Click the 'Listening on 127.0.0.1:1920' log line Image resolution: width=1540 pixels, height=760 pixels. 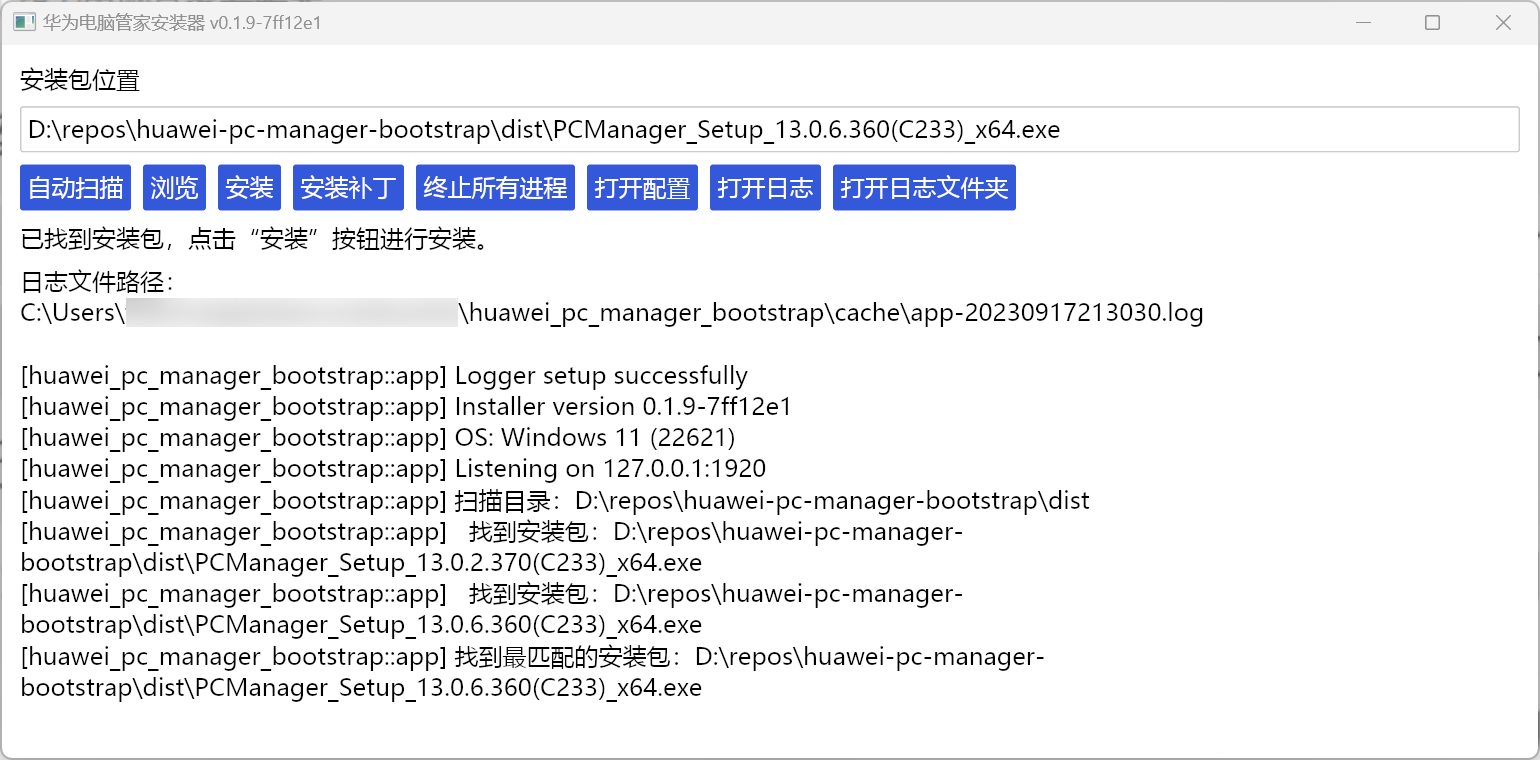tap(393, 469)
